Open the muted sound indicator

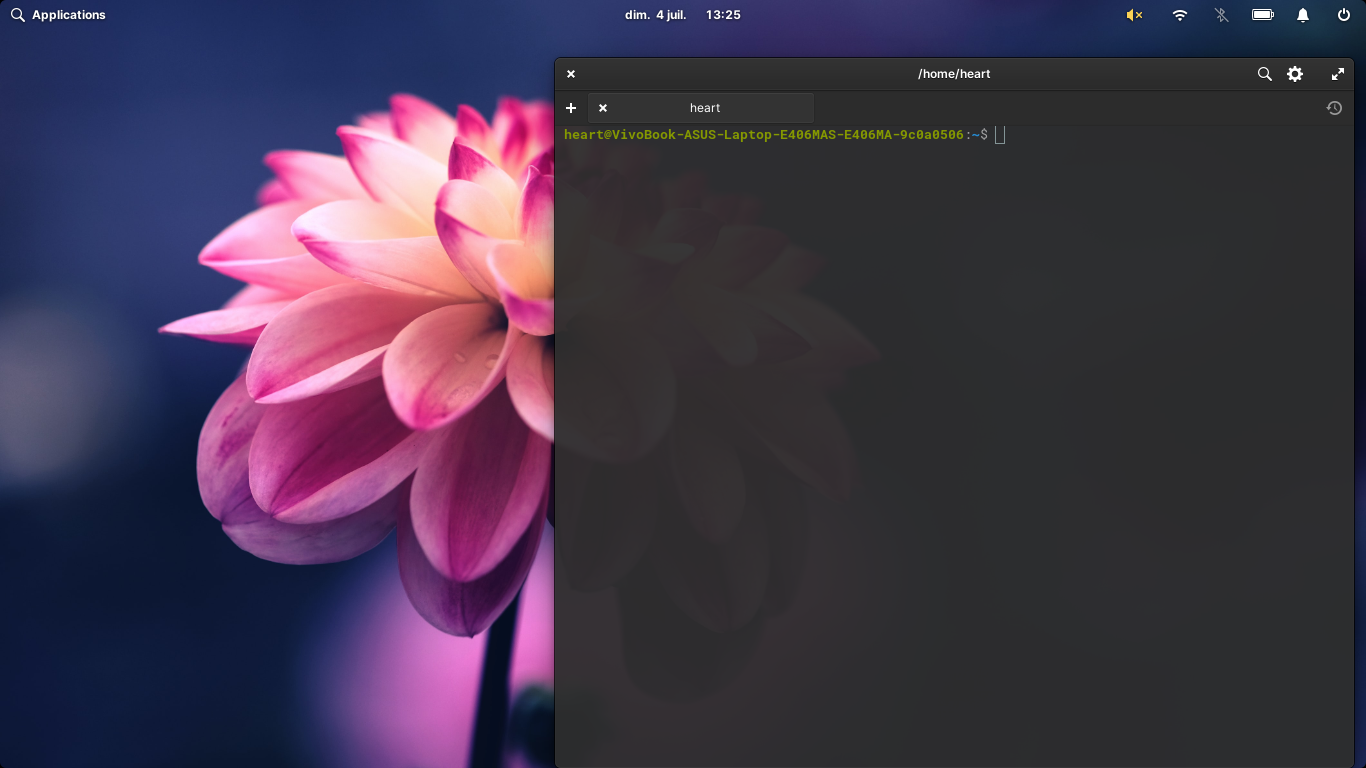[x=1134, y=15]
